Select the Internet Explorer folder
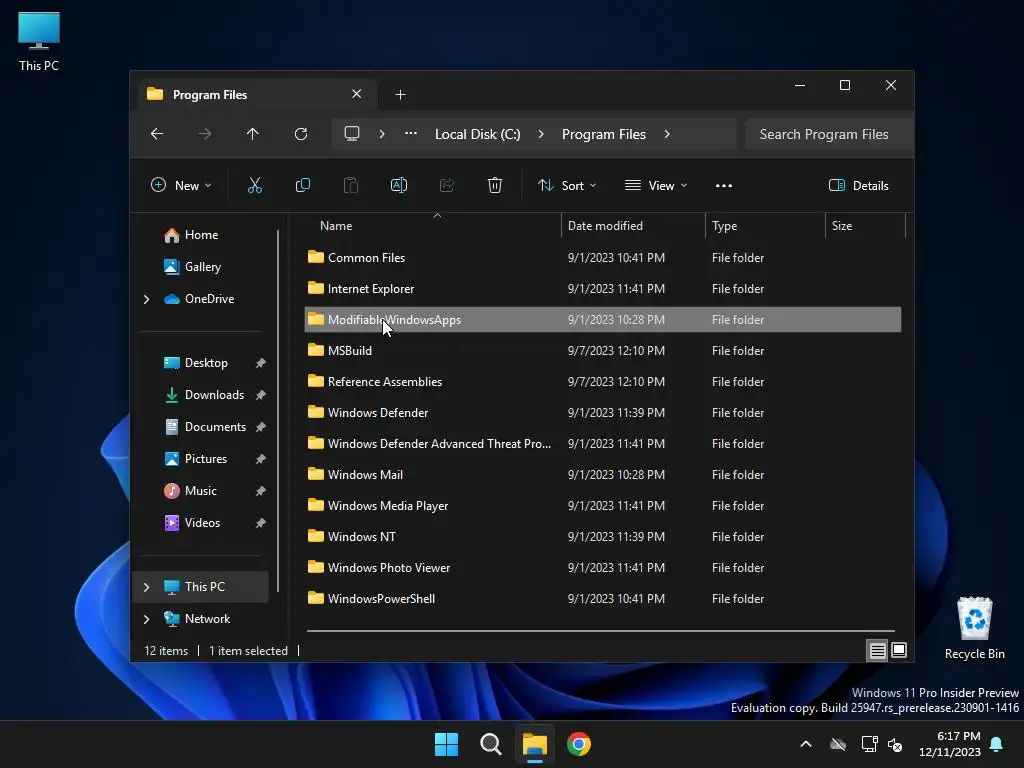The width and height of the screenshot is (1024, 768). (x=603, y=289)
